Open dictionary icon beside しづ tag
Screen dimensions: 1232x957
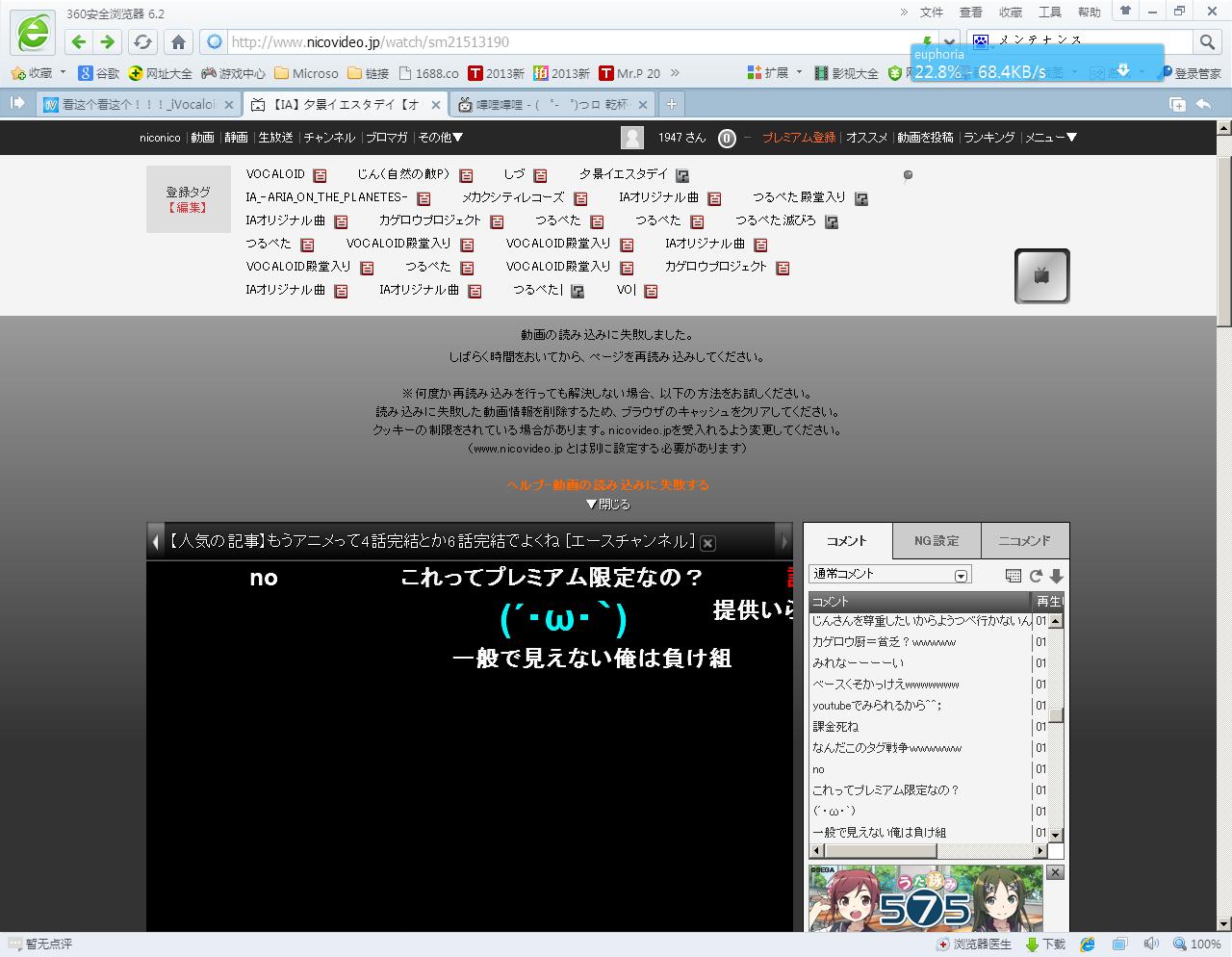tap(540, 175)
